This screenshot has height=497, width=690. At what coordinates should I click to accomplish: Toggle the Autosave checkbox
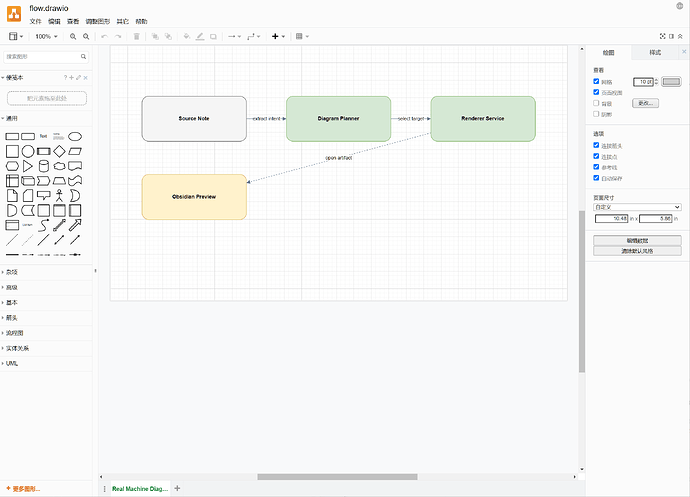click(596, 178)
